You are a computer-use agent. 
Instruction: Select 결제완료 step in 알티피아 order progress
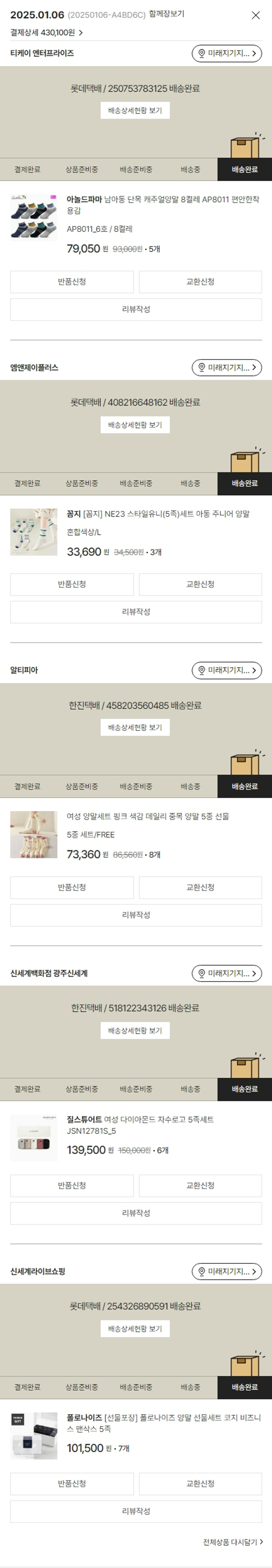(28, 786)
